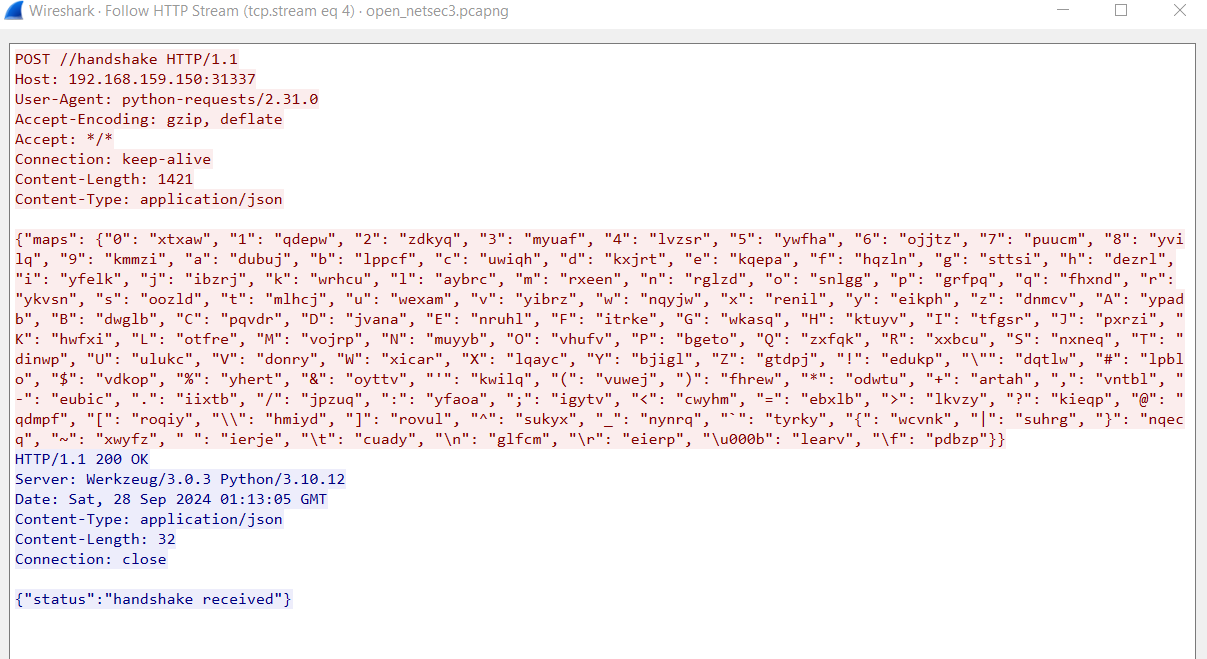The image size is (1207, 659).
Task: Click the 'User-Agent: python-requests/2.31.0' line
Action: point(166,99)
